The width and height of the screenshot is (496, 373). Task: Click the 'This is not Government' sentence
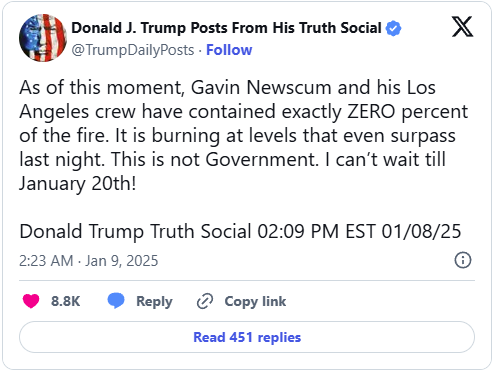(214, 160)
